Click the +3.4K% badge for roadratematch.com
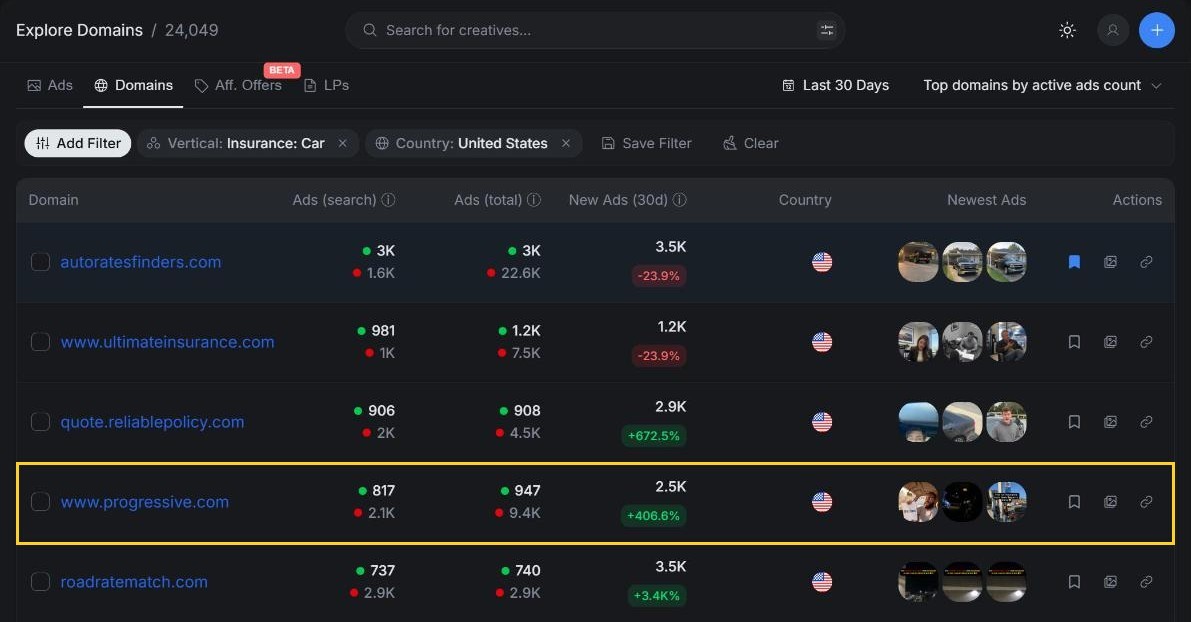Image resolution: width=1191 pixels, height=622 pixels. [x=657, y=595]
